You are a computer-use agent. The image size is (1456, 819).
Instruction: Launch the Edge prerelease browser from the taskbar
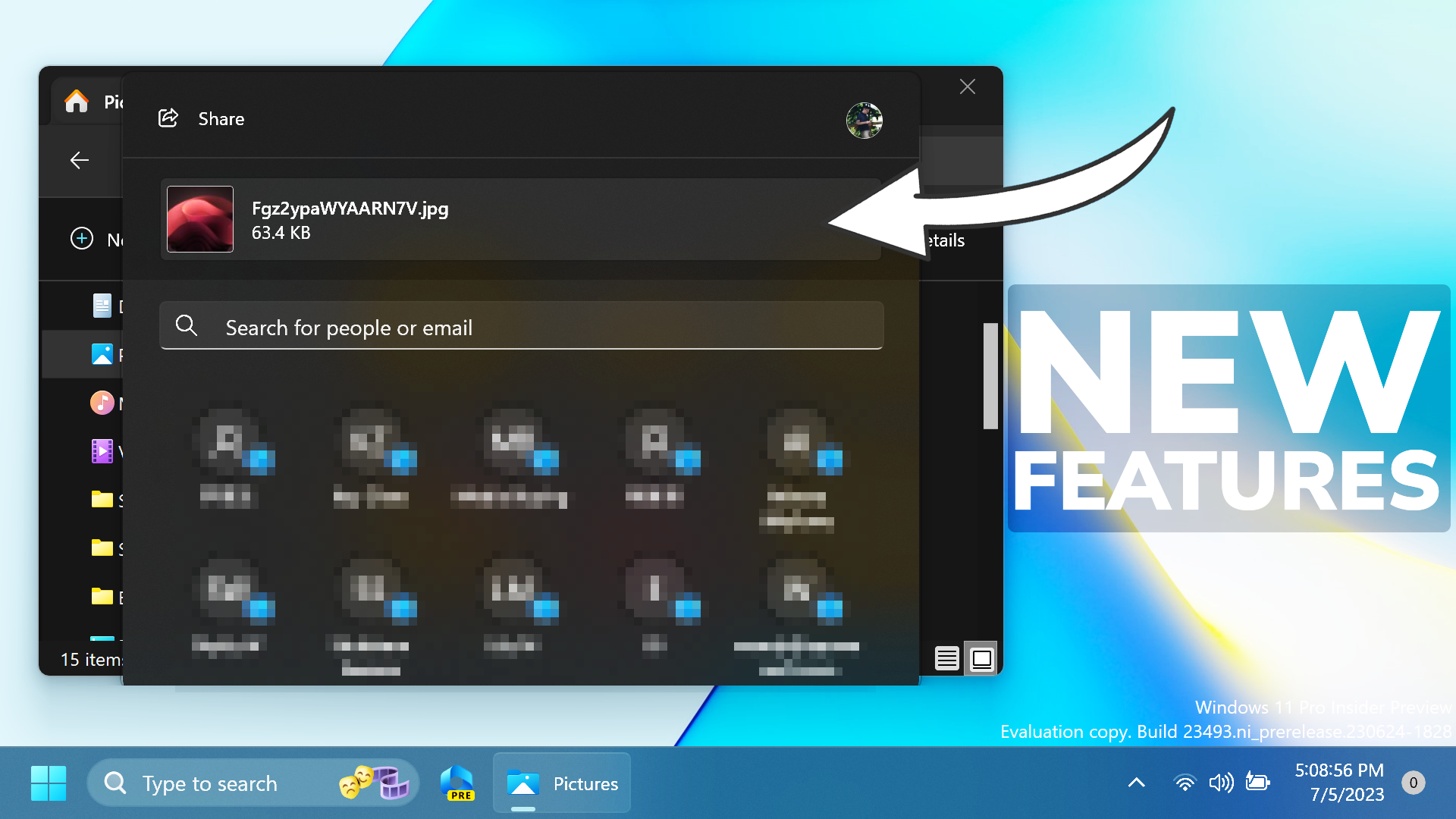coord(457,783)
